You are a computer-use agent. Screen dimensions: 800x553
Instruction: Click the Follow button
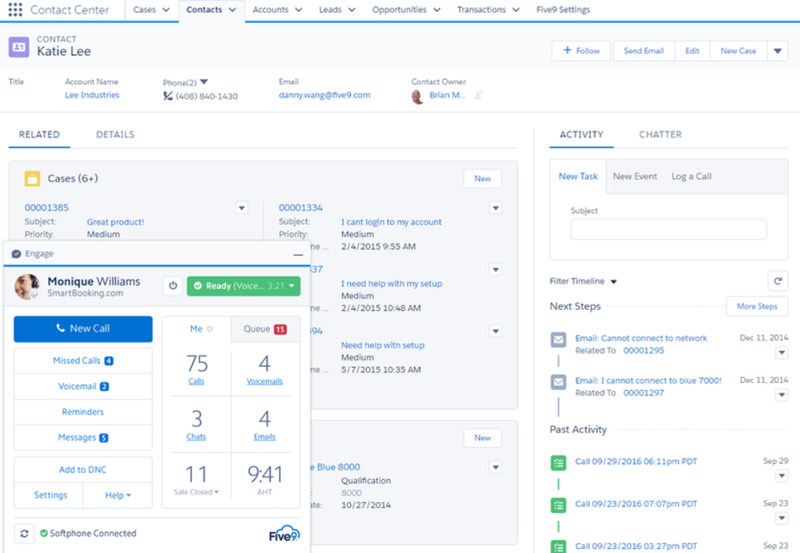tap(581, 51)
